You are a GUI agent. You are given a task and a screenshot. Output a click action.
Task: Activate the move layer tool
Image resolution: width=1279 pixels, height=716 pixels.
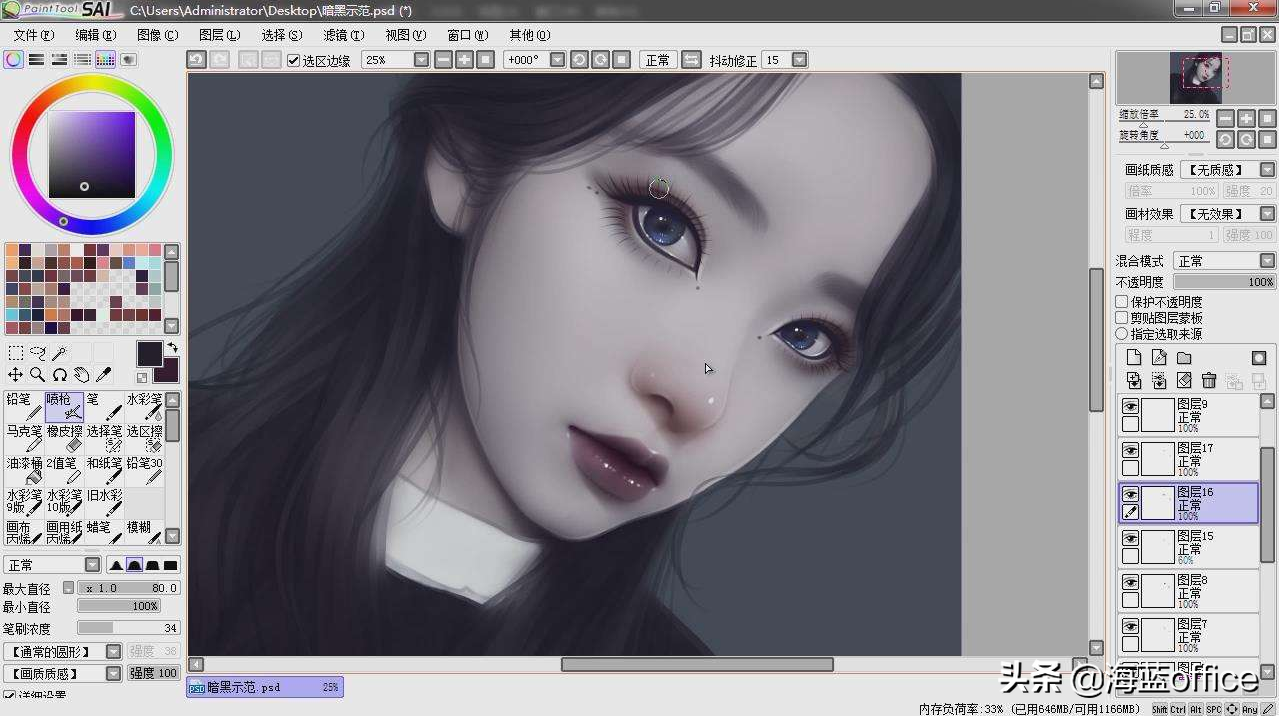point(16,375)
